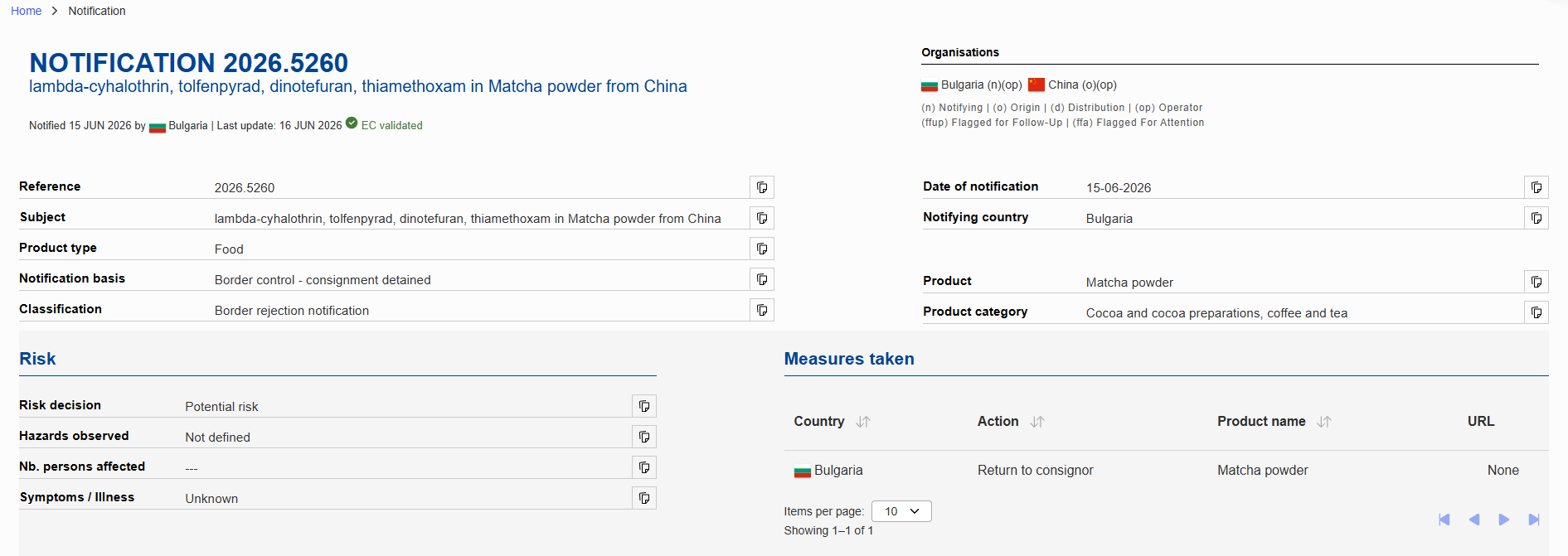
Task: Go to the Home breadcrumb link
Action: pyautogui.click(x=26, y=11)
